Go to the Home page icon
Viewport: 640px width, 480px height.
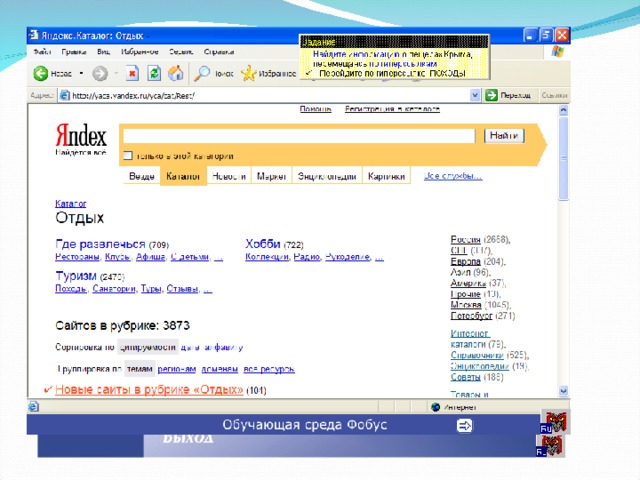click(x=176, y=73)
